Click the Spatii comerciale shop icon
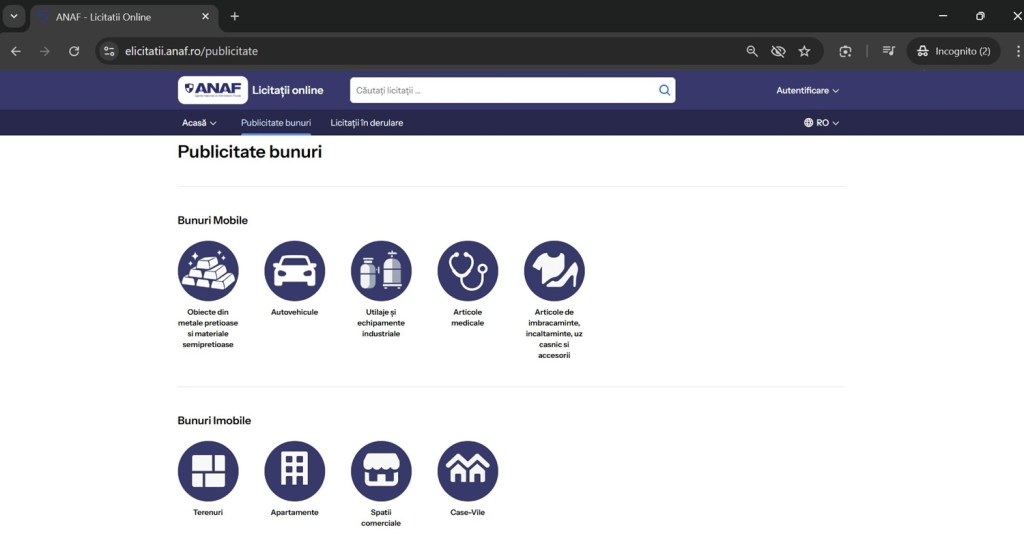The width and height of the screenshot is (1024, 536). click(x=381, y=471)
